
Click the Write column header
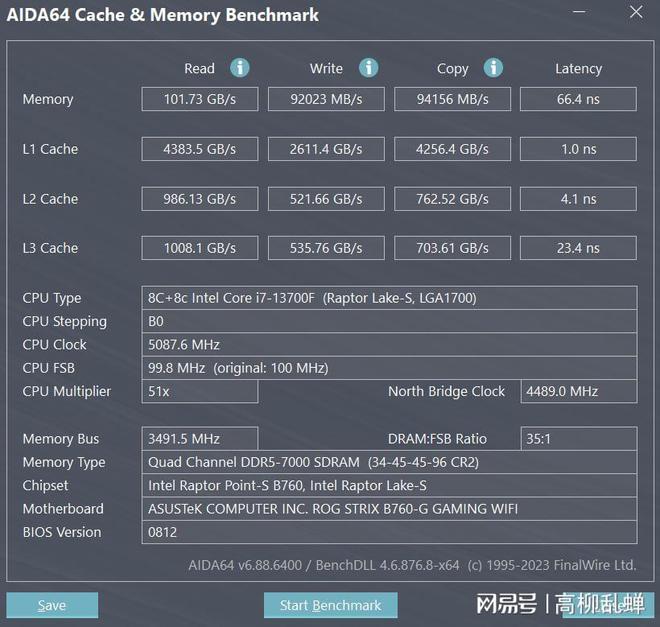[326, 68]
